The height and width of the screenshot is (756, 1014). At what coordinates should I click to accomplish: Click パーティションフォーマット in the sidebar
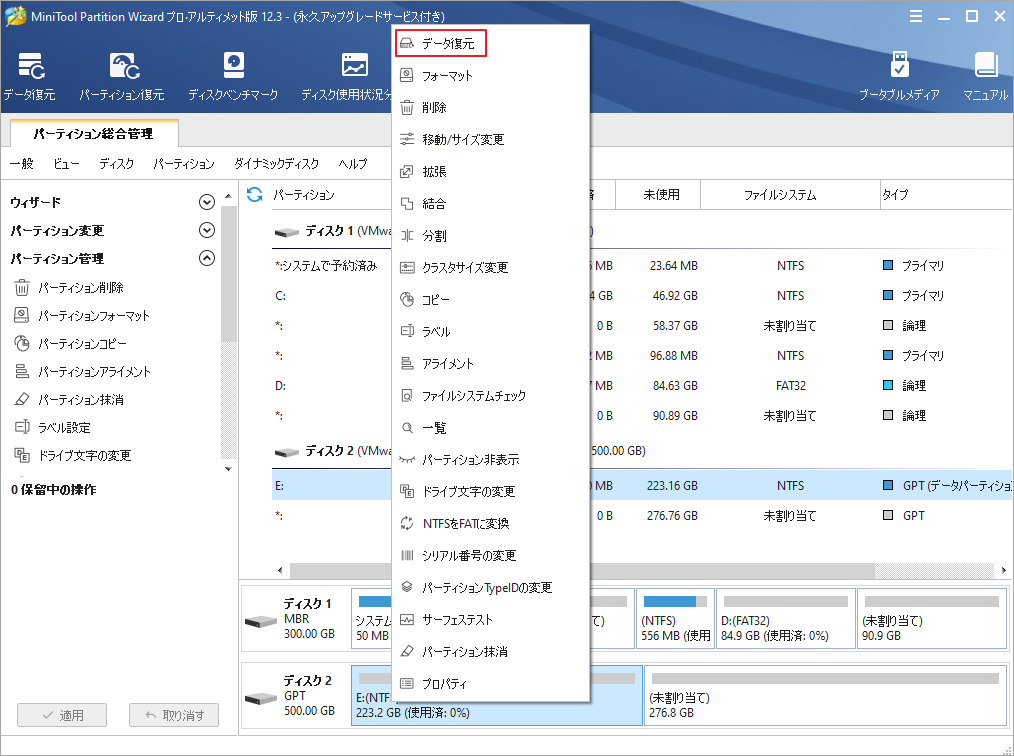[x=82, y=316]
